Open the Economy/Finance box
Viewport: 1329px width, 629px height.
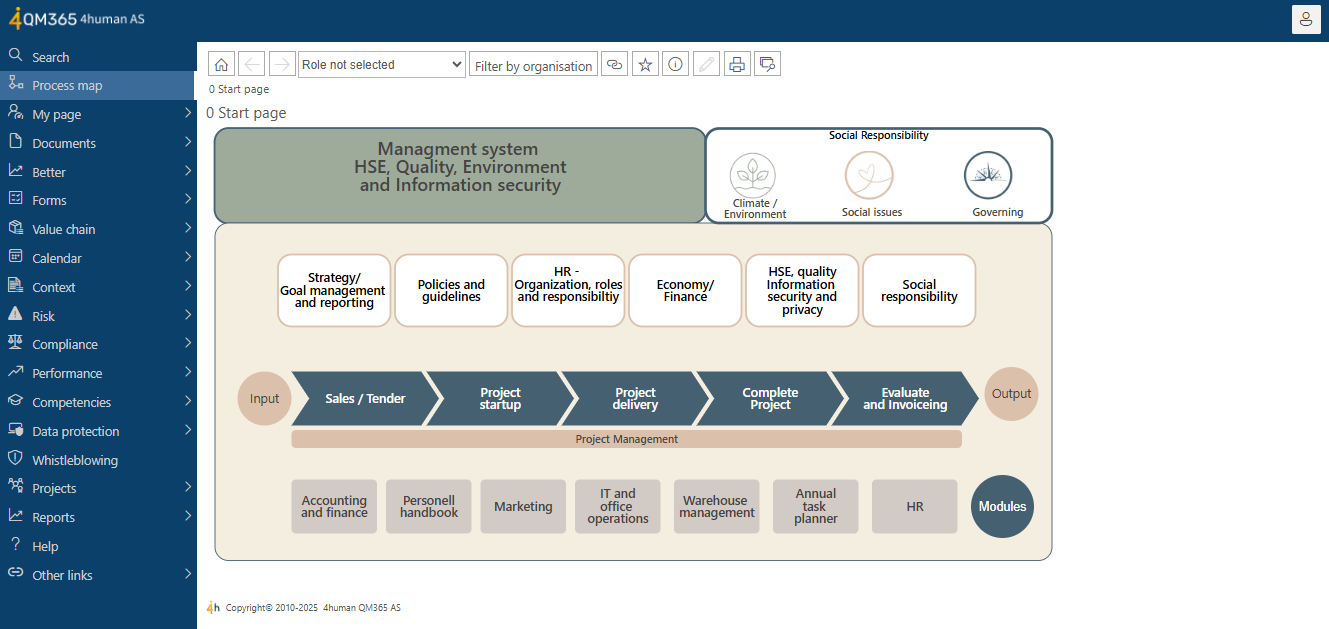pos(685,291)
